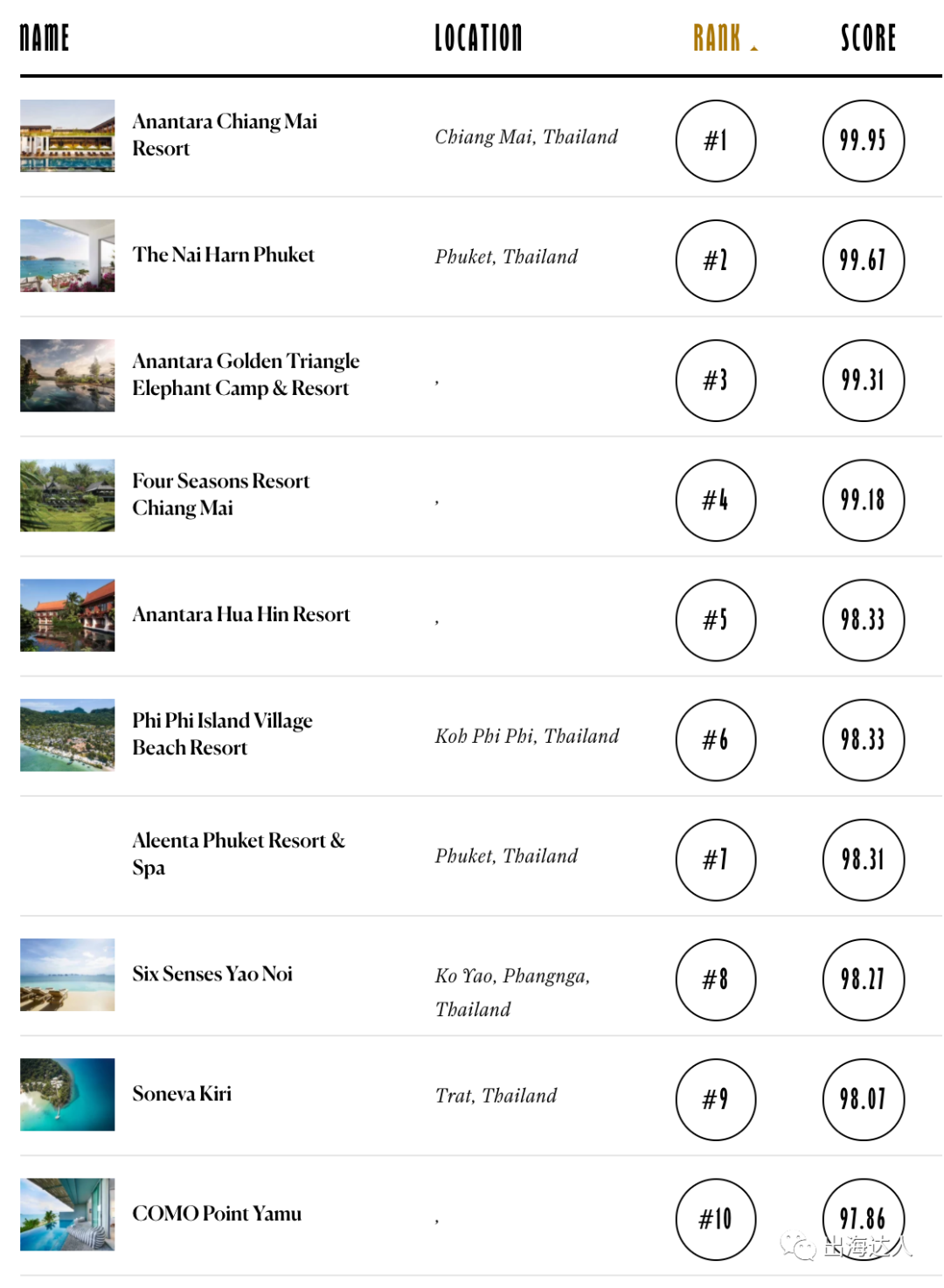Sort the list by Rank column
Screen dimensions: 944x1288
click(718, 38)
